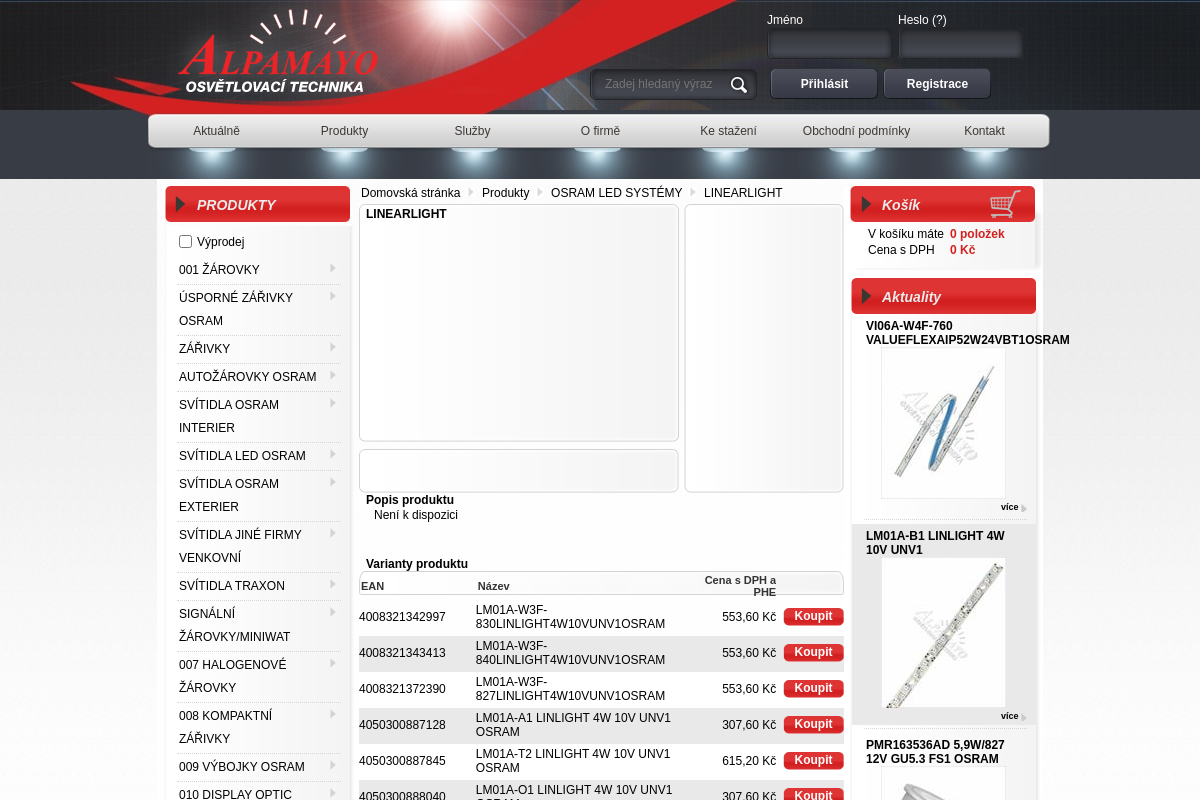Click the Přihlásit button

click(x=824, y=84)
